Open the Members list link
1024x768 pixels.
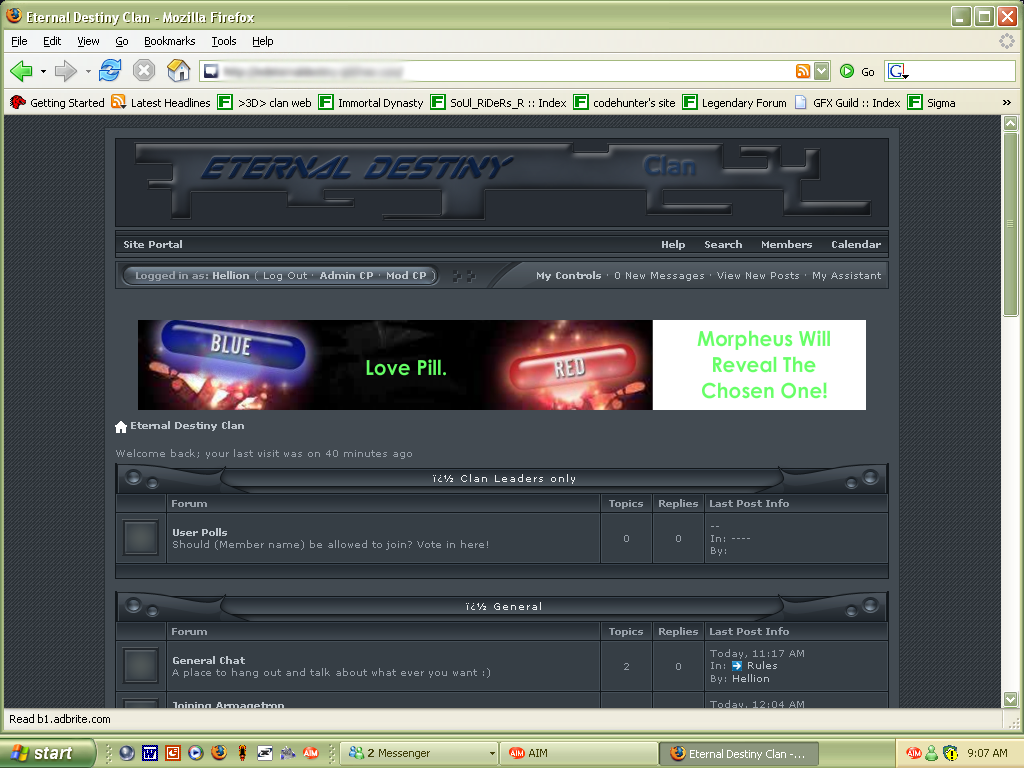pos(786,244)
